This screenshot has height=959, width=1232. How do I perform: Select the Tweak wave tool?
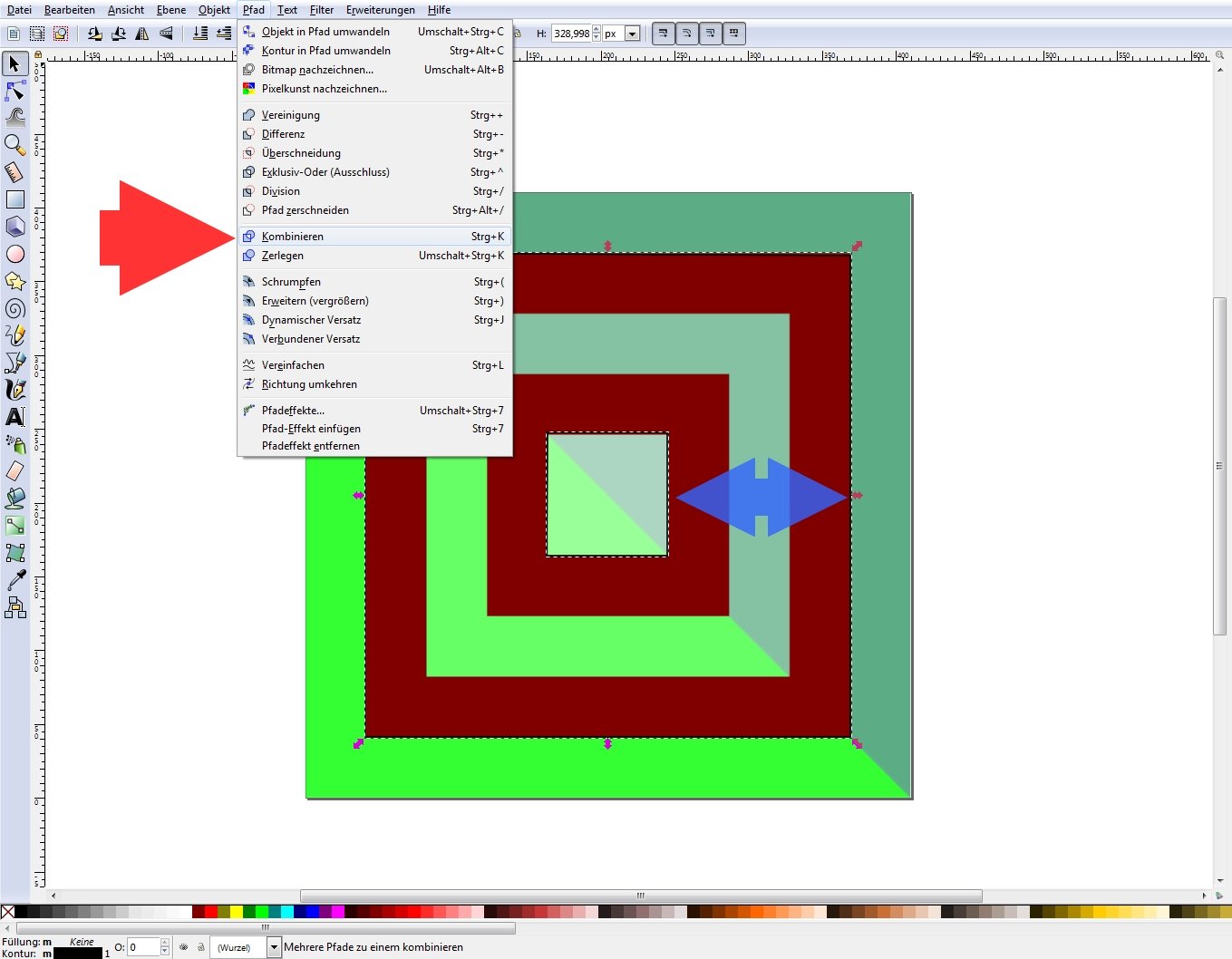(x=15, y=117)
